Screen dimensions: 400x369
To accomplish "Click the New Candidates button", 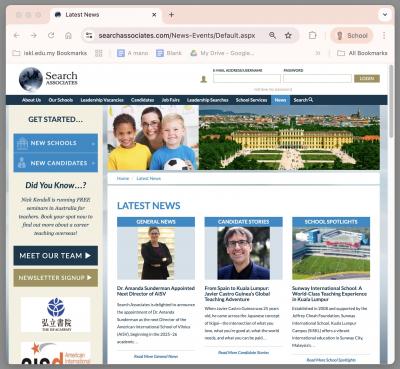I will click(x=56, y=163).
